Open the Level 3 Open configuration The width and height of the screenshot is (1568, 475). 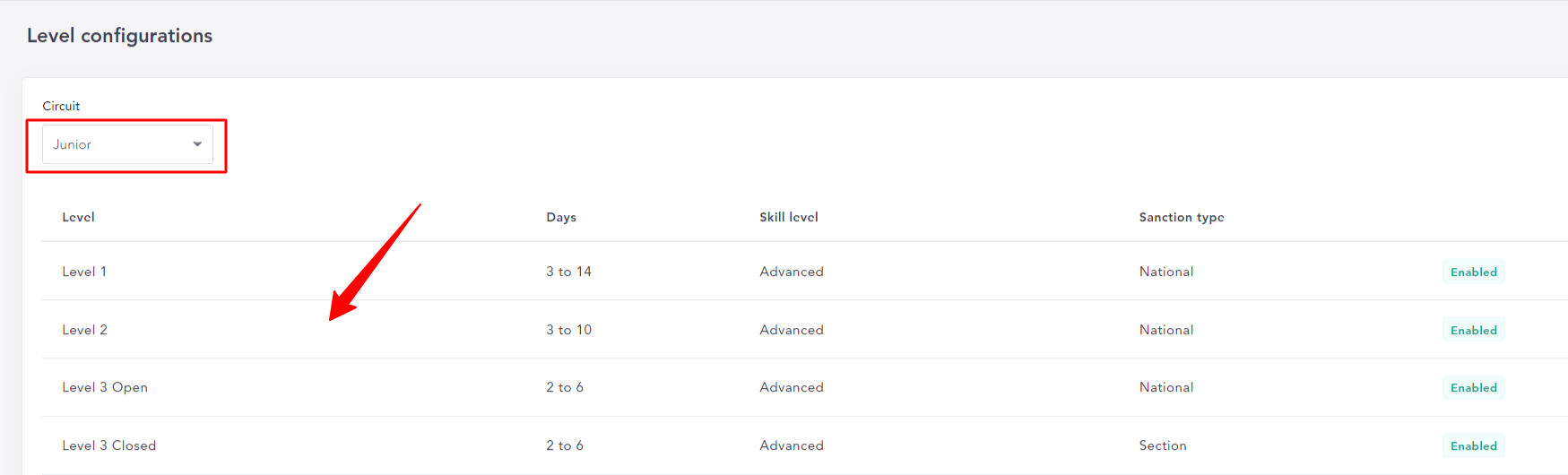[804, 387]
